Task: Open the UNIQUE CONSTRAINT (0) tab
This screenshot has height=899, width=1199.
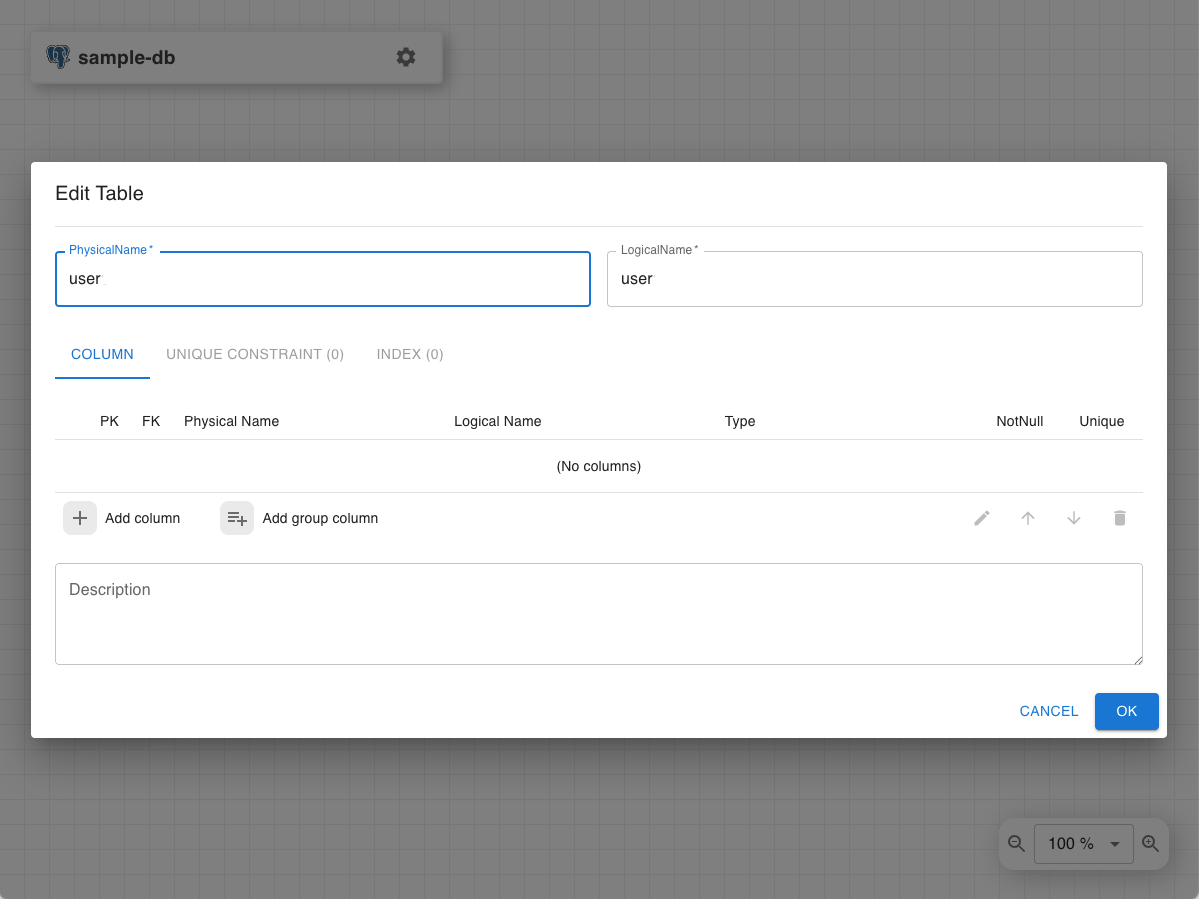Action: tap(255, 355)
